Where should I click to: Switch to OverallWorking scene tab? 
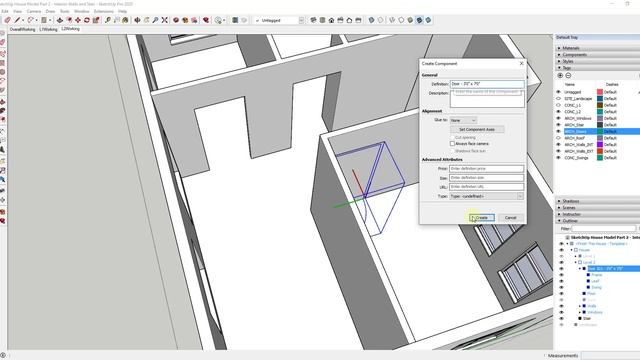(22, 29)
